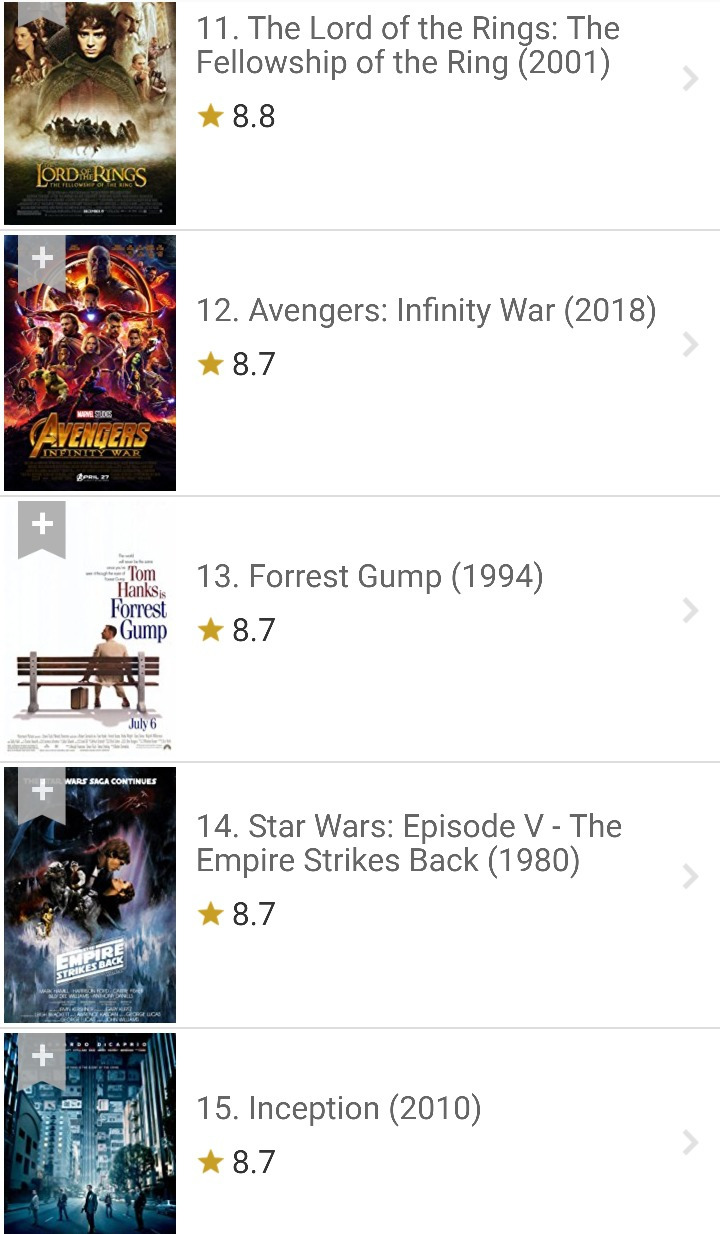Tap the 8.8 star icon for Lord of the Rings
This screenshot has height=1234, width=720.
pos(210,116)
